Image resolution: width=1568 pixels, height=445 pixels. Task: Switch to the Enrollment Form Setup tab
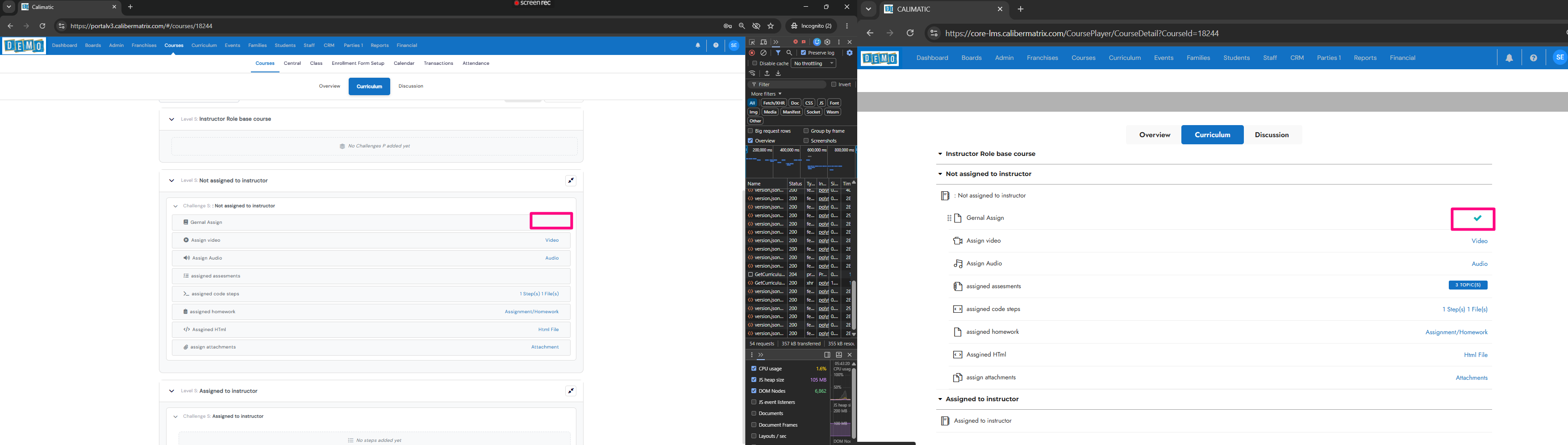[358, 63]
